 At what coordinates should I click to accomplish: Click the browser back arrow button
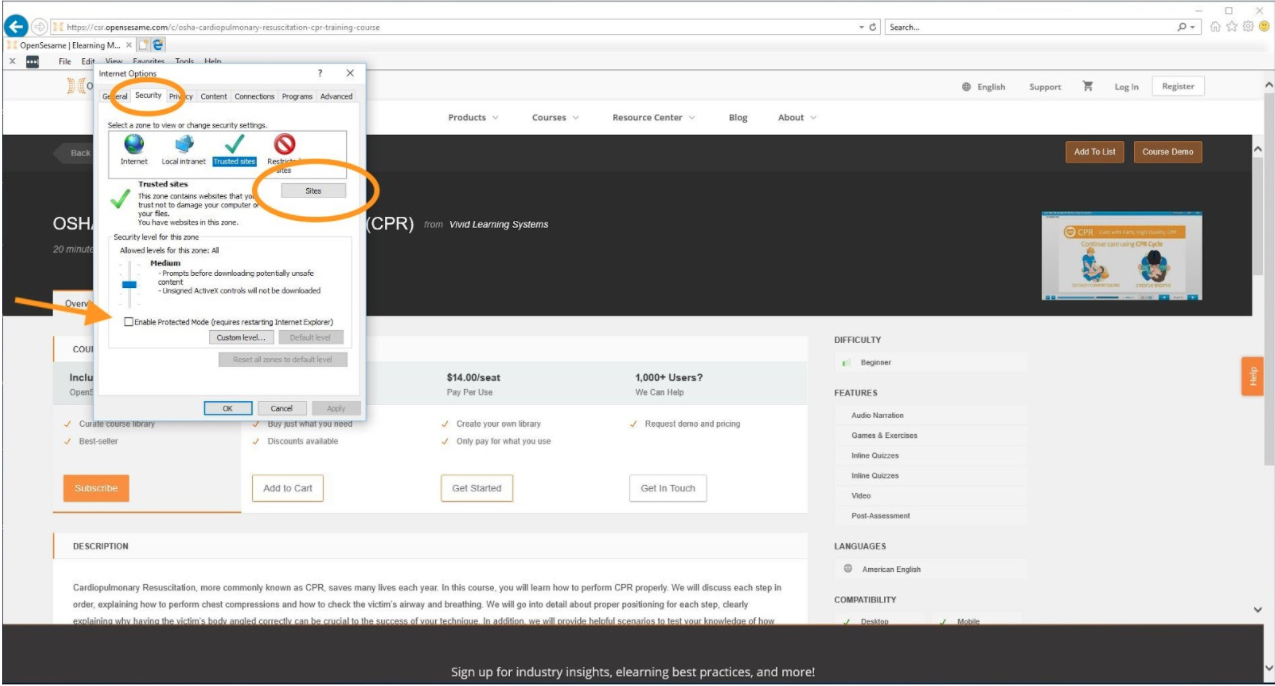16,27
